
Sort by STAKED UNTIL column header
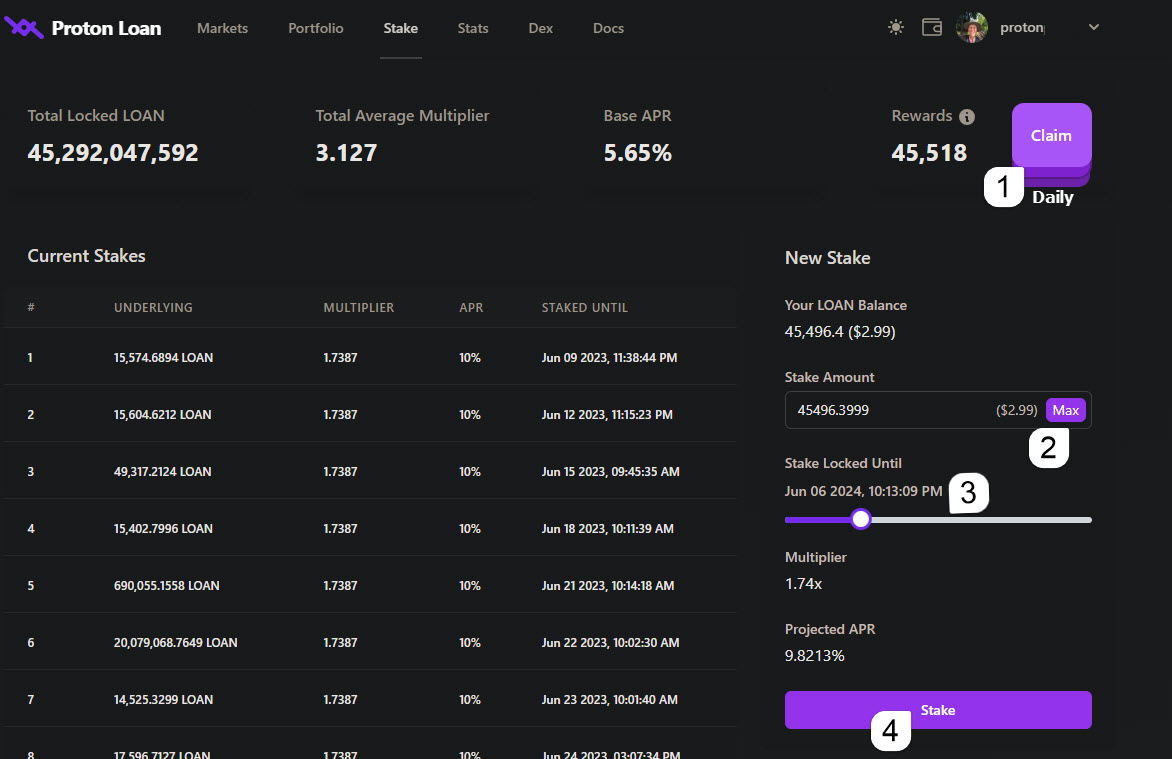coord(585,307)
